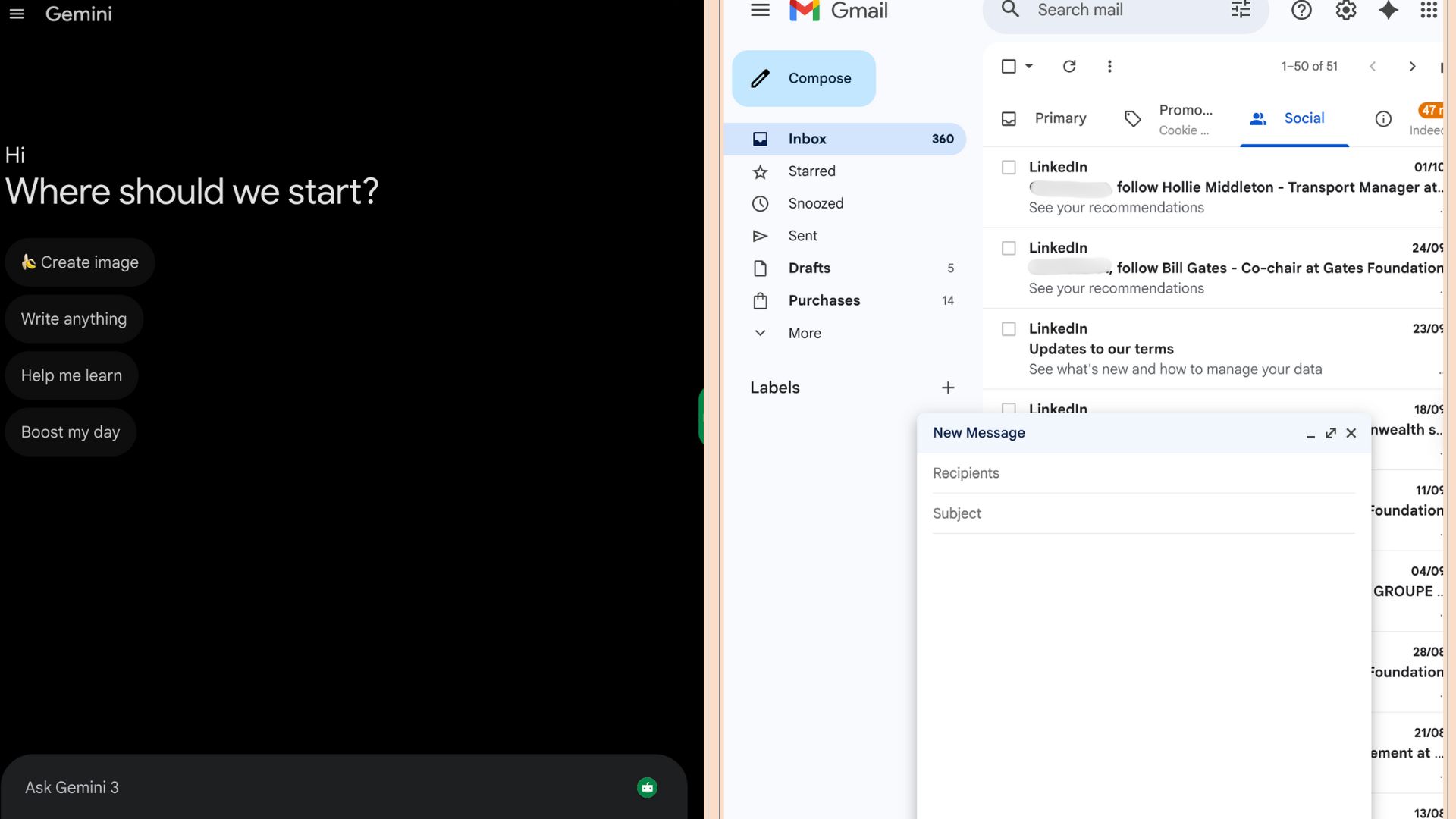The height and width of the screenshot is (819, 1456).
Task: Click the Compose button
Action: pyautogui.click(x=803, y=78)
